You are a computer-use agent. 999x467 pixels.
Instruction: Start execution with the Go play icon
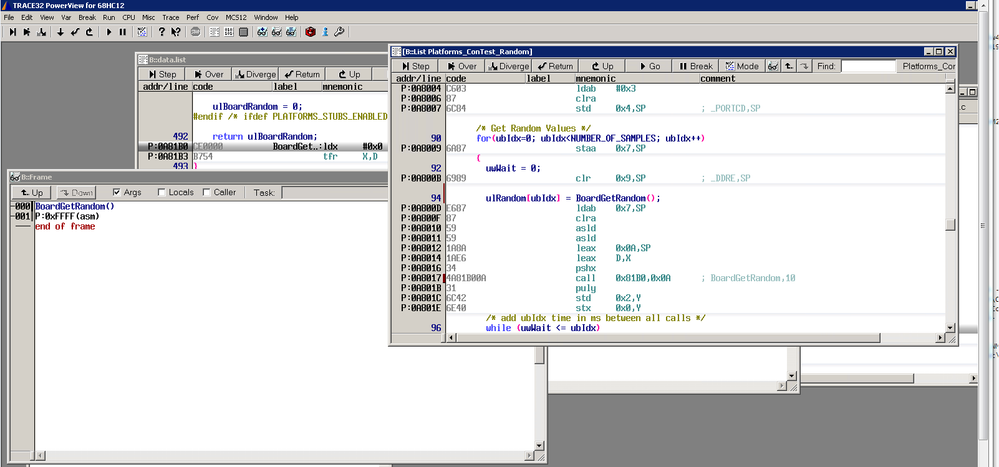[x=109, y=32]
